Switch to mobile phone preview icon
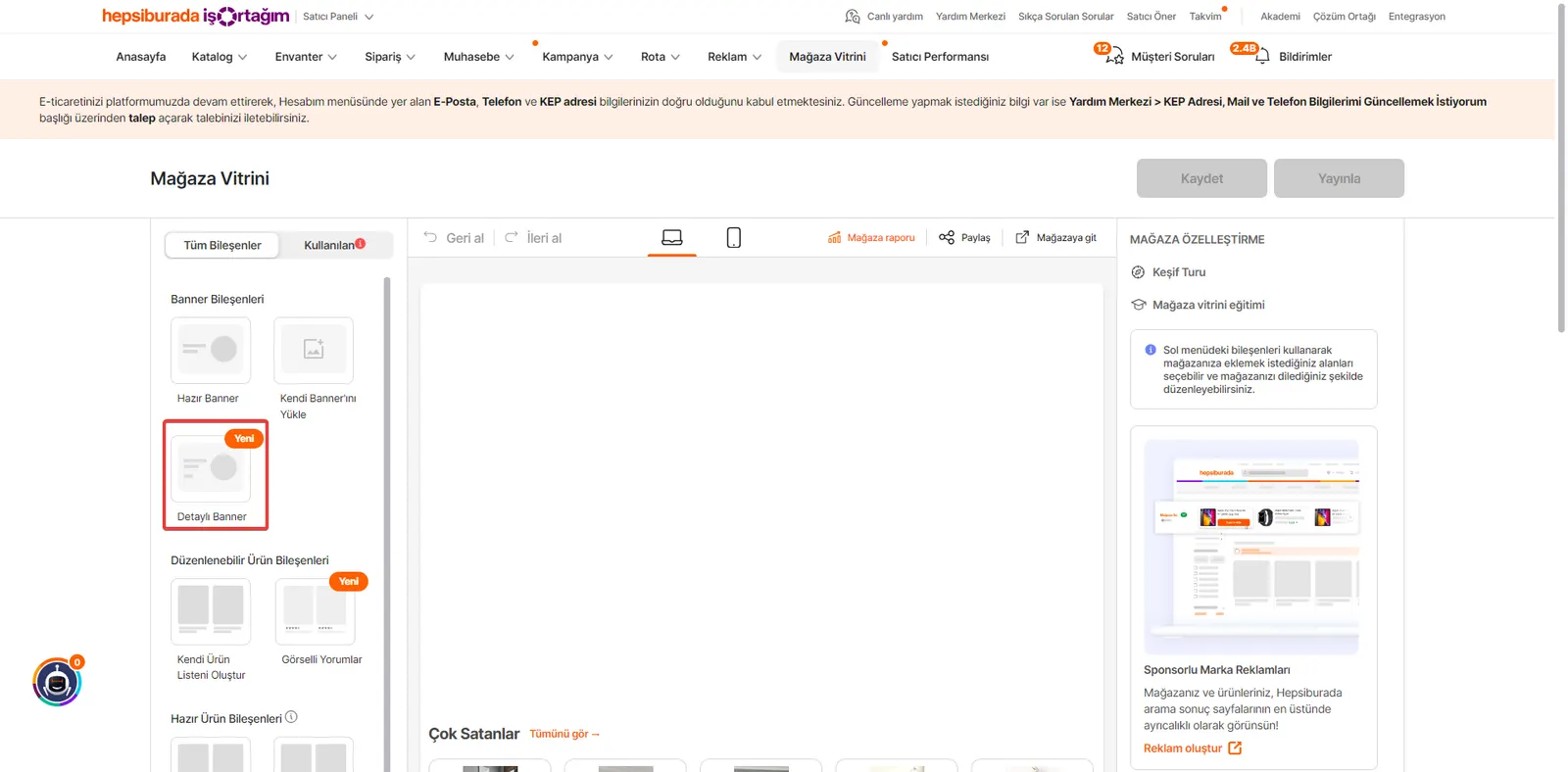Viewport: 1568px width, 772px height. (x=733, y=237)
